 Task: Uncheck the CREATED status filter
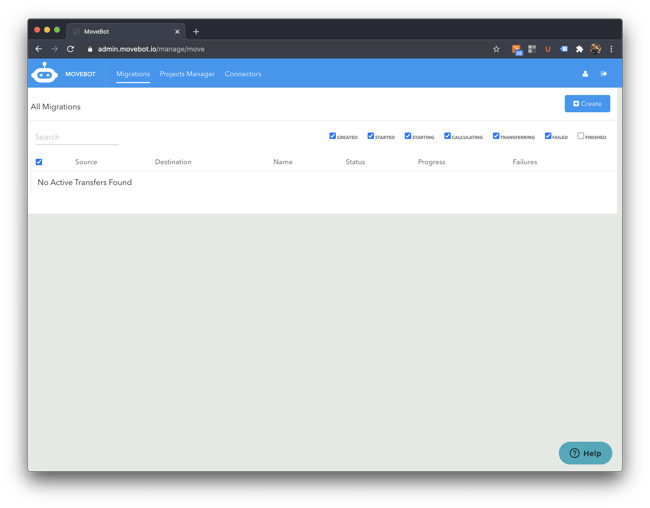(x=333, y=136)
